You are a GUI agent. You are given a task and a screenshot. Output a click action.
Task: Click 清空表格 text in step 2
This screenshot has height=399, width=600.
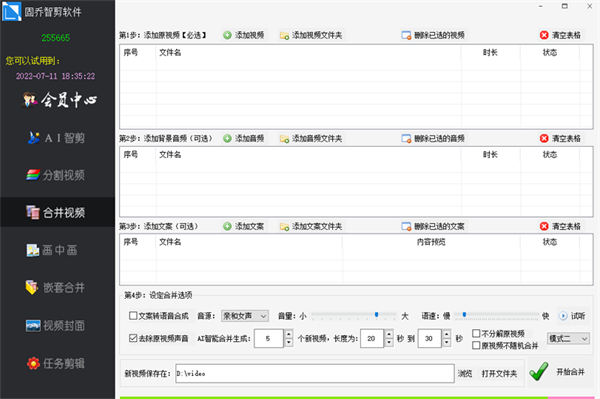coord(566,138)
